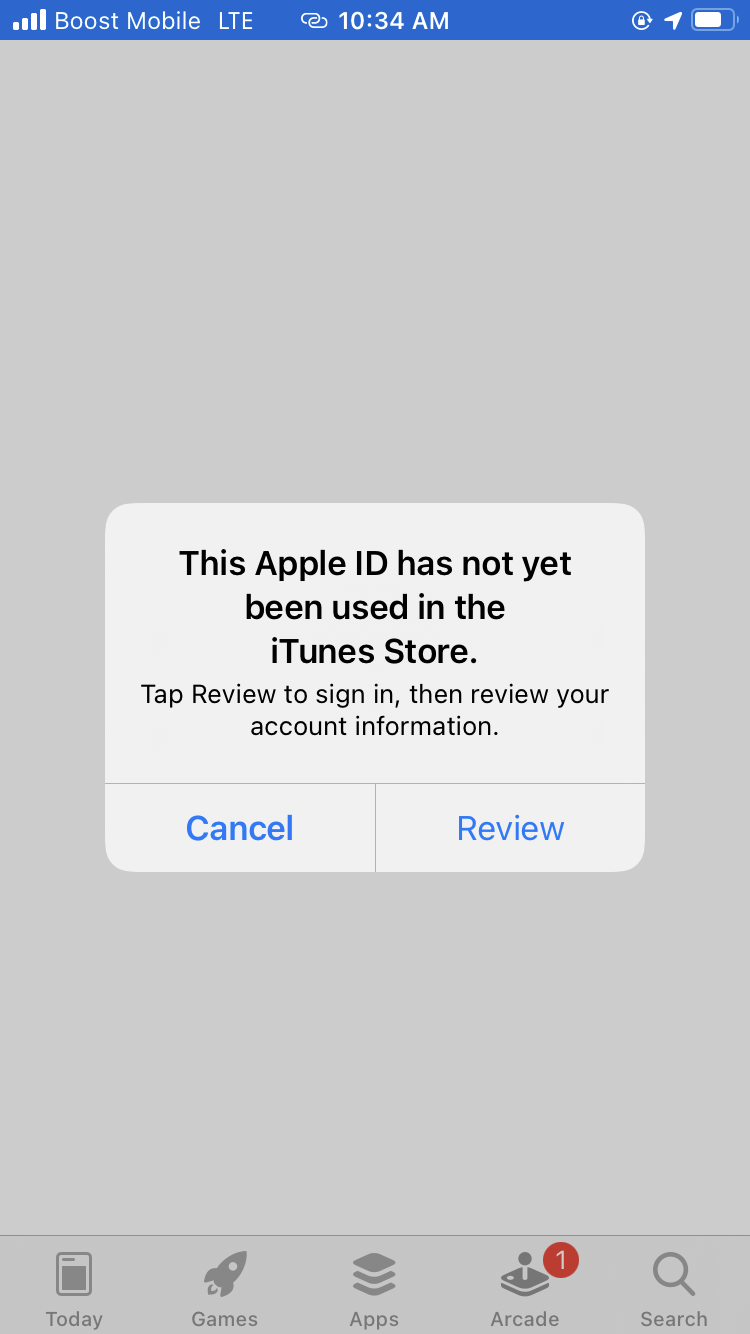The width and height of the screenshot is (750, 1334).
Task: Open the Apps stacked layers icon
Action: tap(374, 1275)
